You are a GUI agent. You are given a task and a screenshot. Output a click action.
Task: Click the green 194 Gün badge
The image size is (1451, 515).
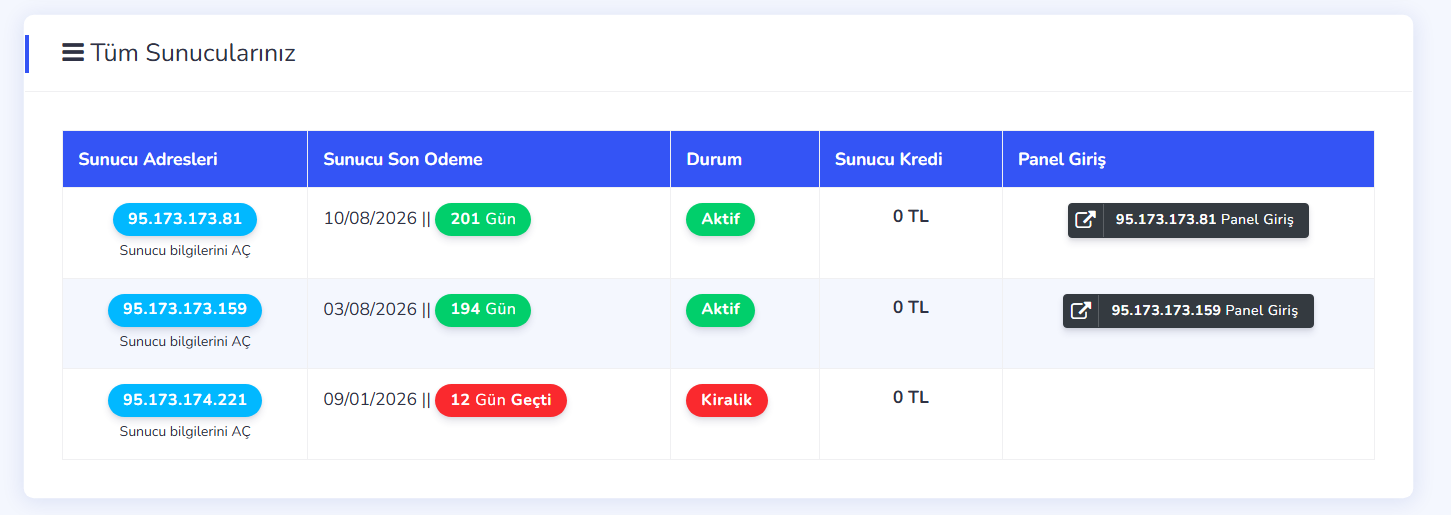(x=483, y=310)
